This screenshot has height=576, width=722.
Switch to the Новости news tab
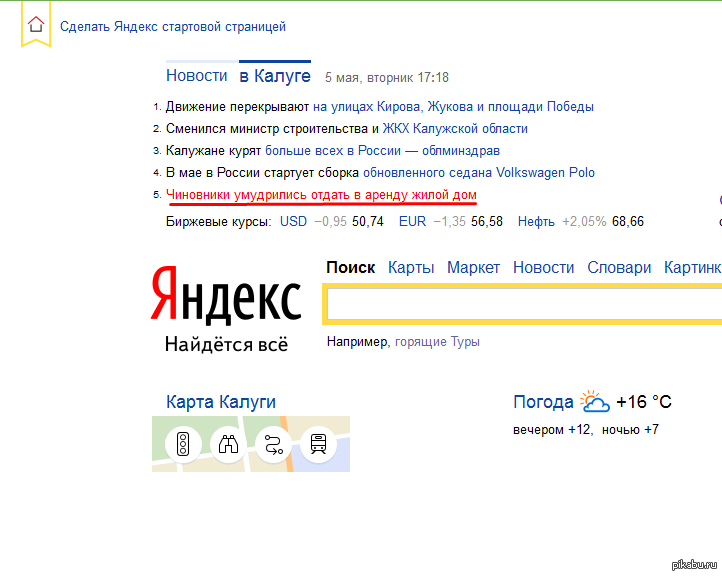(197, 76)
